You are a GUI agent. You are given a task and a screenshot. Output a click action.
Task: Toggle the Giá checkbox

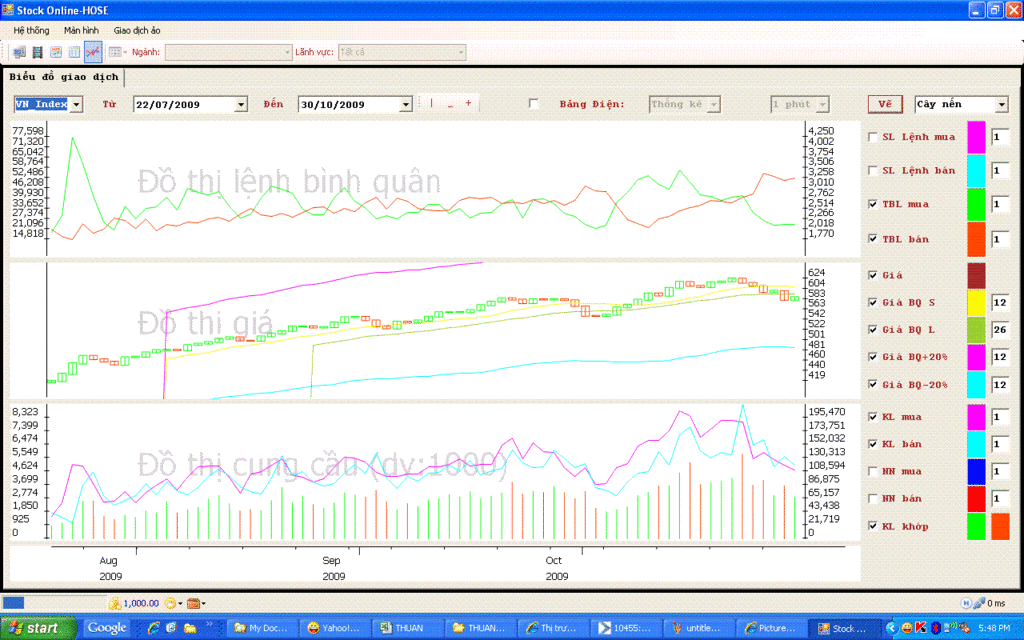[x=872, y=276]
